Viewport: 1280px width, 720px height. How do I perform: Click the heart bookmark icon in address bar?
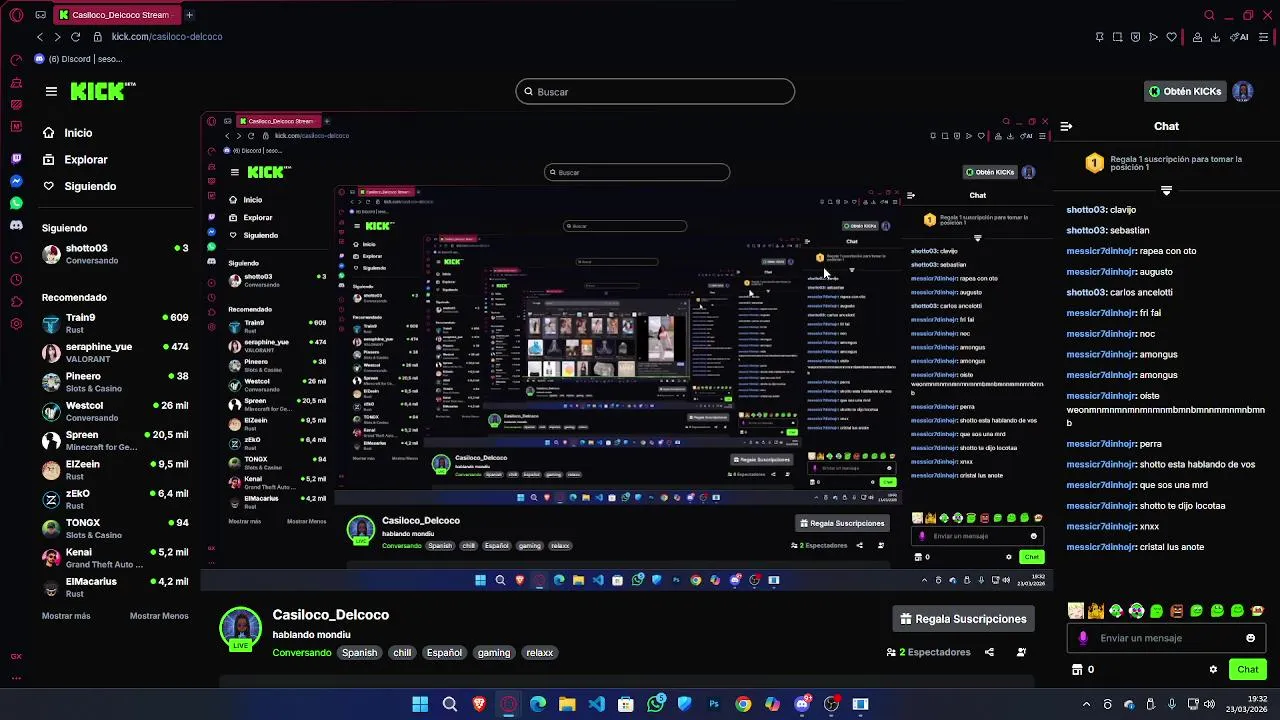pyautogui.click(x=1171, y=37)
